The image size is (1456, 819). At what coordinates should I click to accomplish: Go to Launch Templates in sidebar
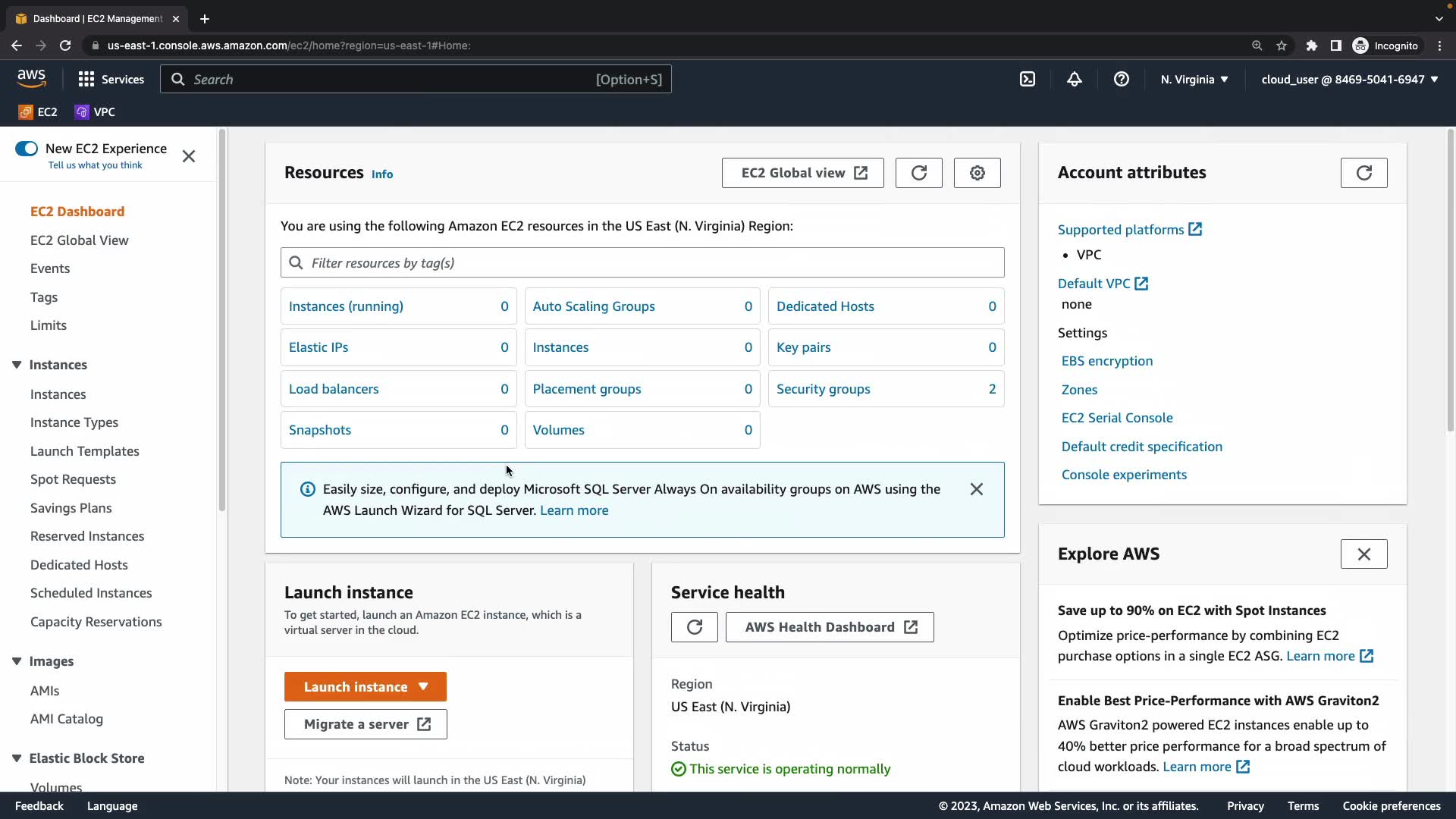[x=85, y=451]
